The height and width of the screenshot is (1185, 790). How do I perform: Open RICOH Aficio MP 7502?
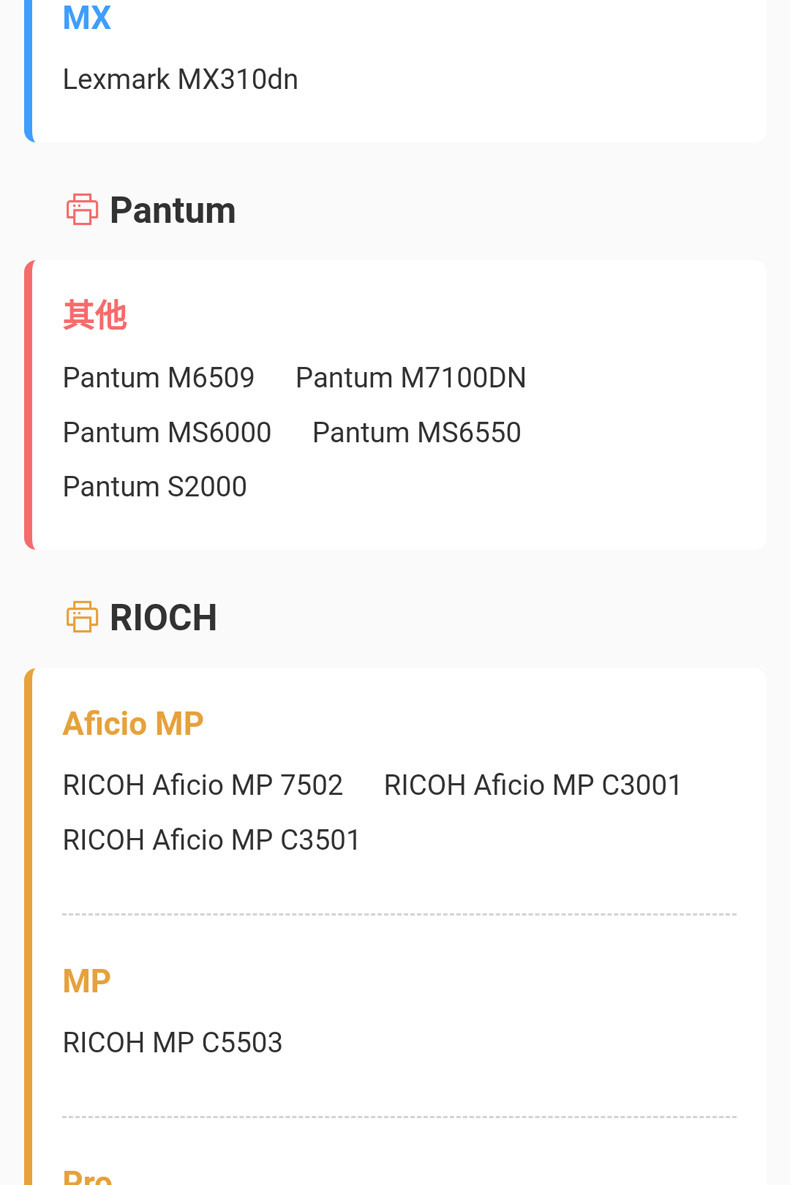202,785
